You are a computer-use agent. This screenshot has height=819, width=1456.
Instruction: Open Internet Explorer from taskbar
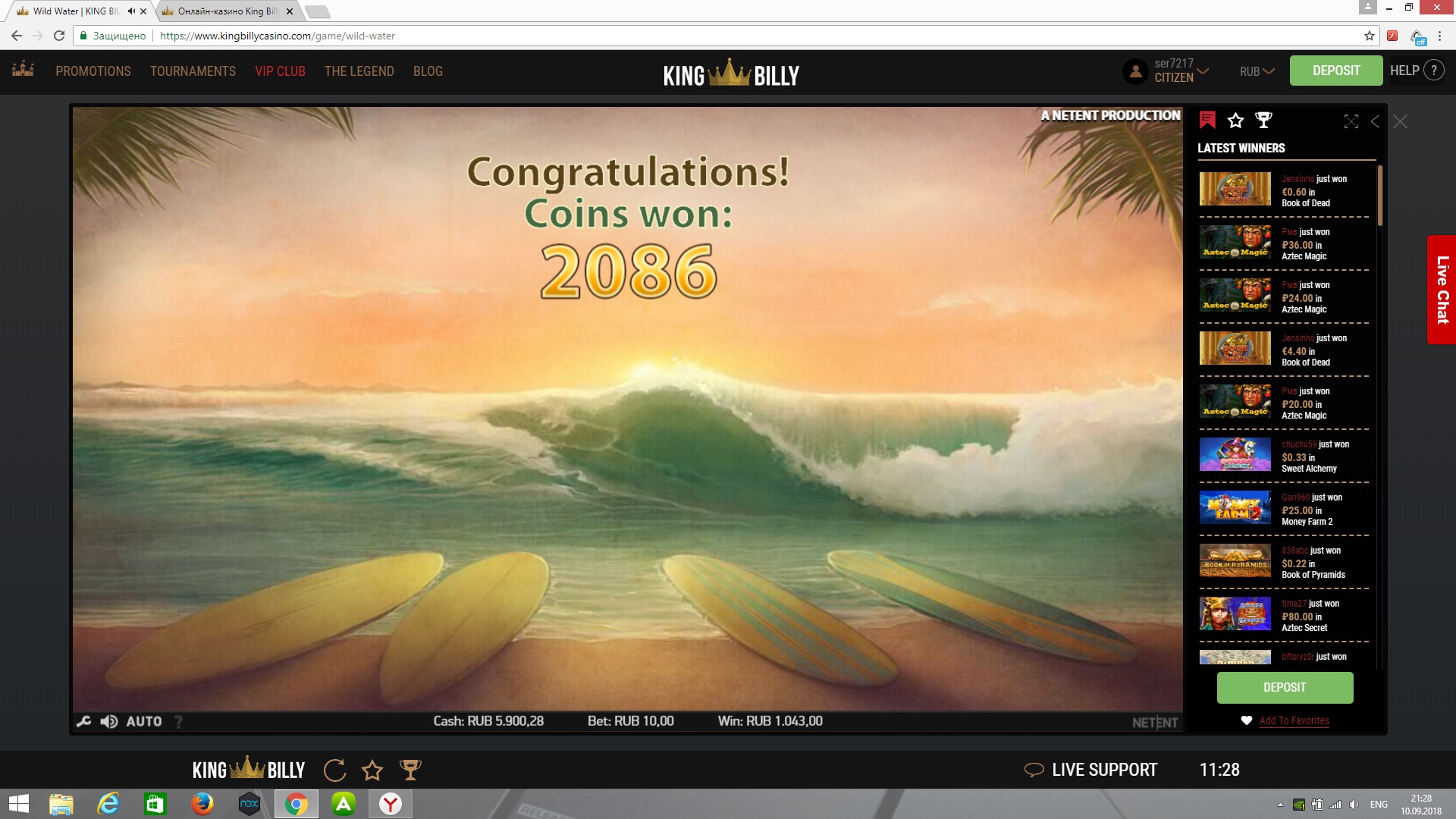point(108,804)
